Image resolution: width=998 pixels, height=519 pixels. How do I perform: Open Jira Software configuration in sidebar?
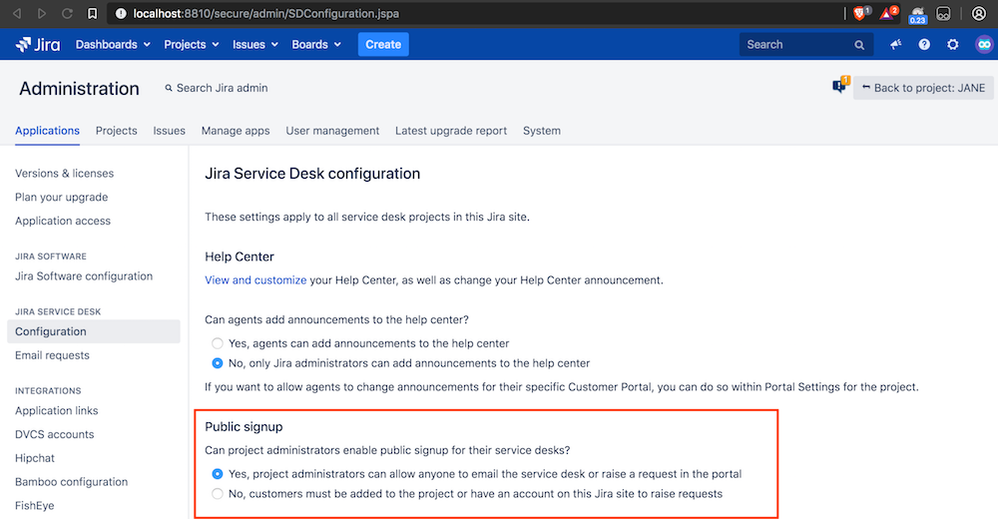click(83, 276)
